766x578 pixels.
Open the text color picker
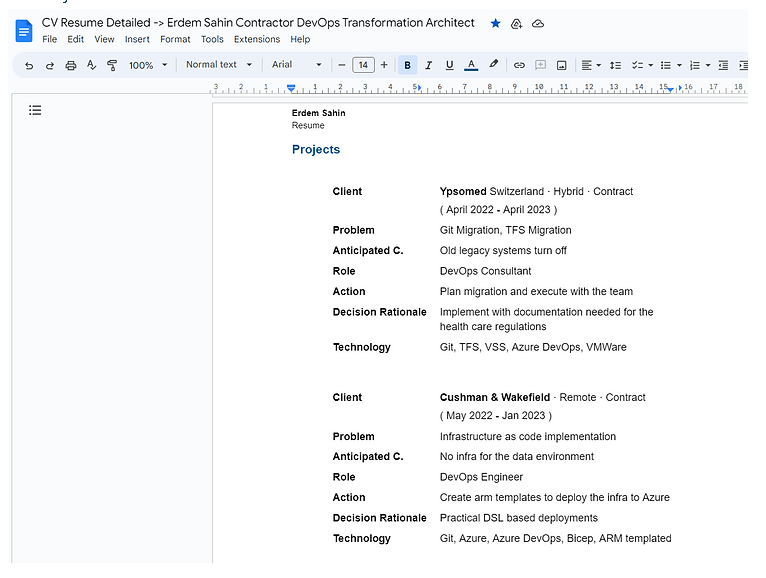tap(471, 65)
